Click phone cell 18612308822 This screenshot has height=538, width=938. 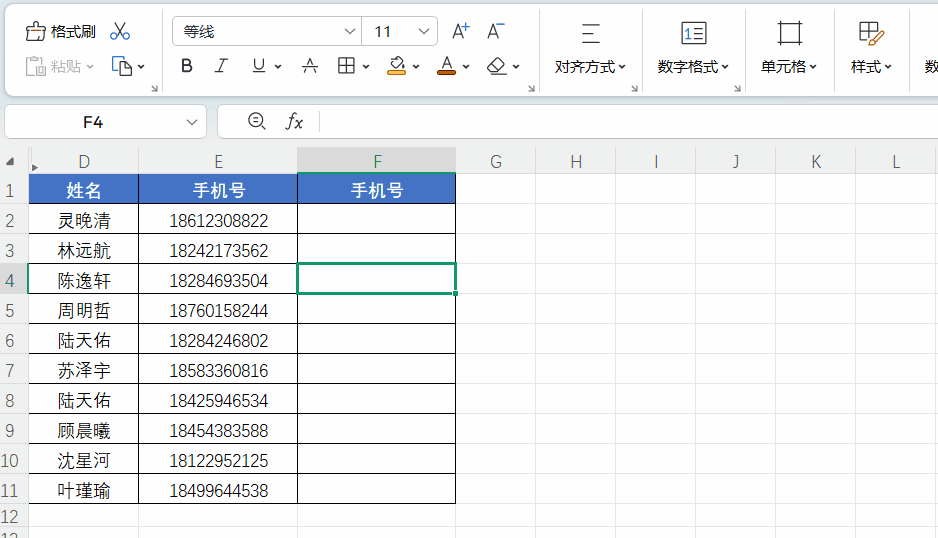(218, 220)
